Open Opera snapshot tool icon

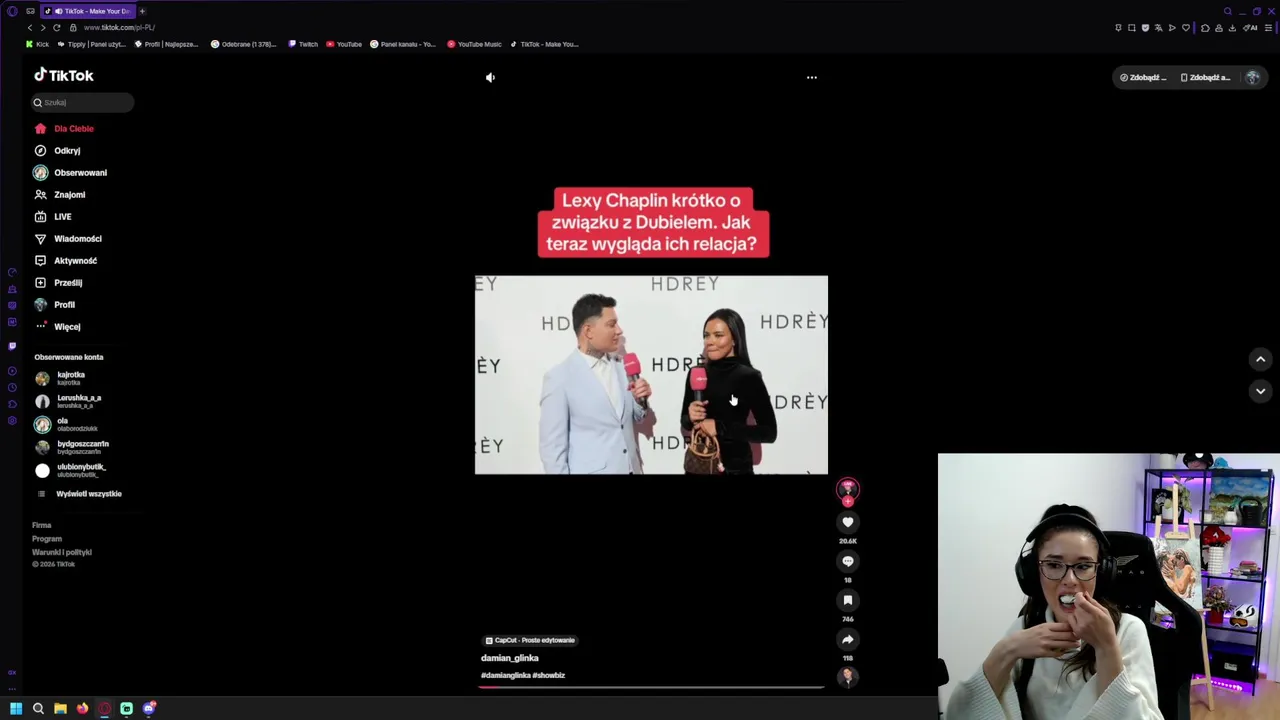coord(1132,28)
